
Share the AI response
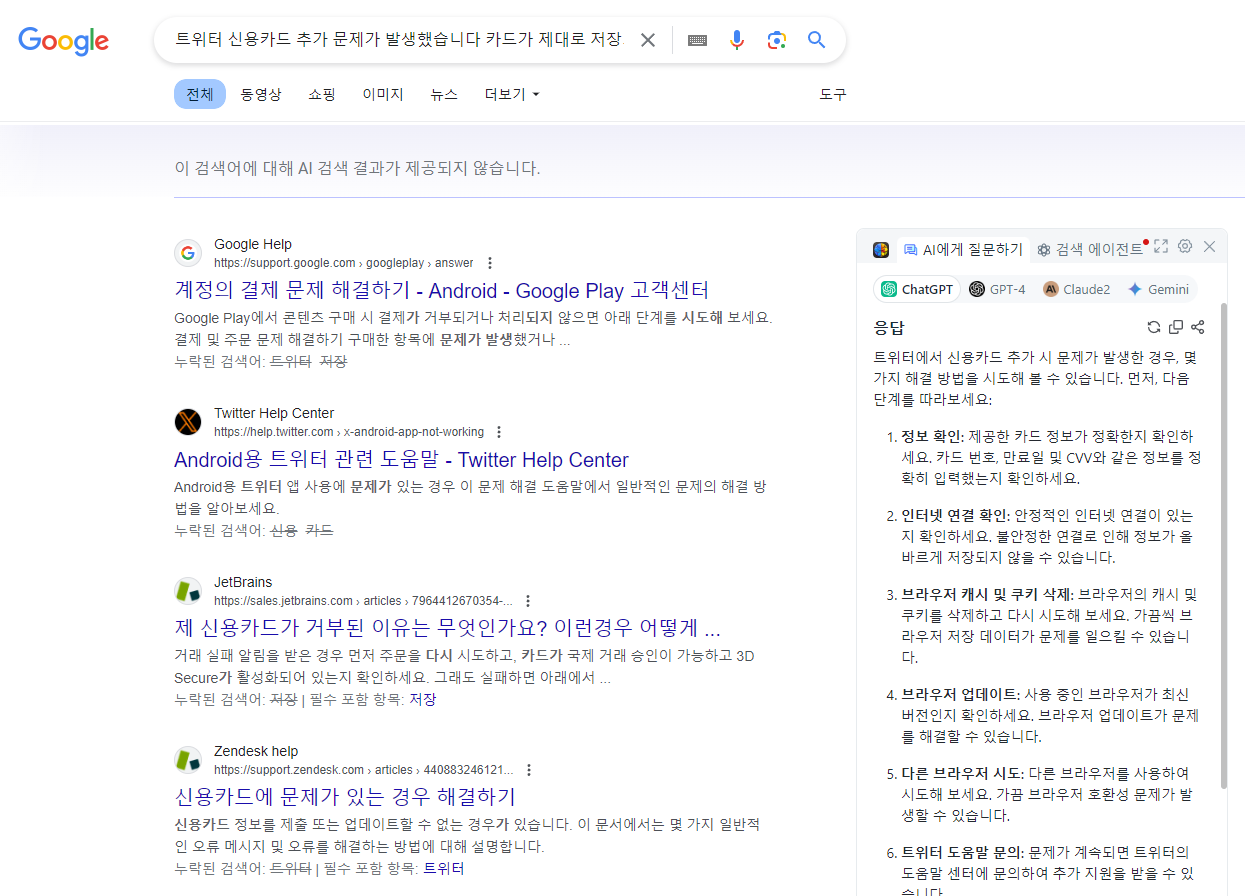(x=1198, y=327)
